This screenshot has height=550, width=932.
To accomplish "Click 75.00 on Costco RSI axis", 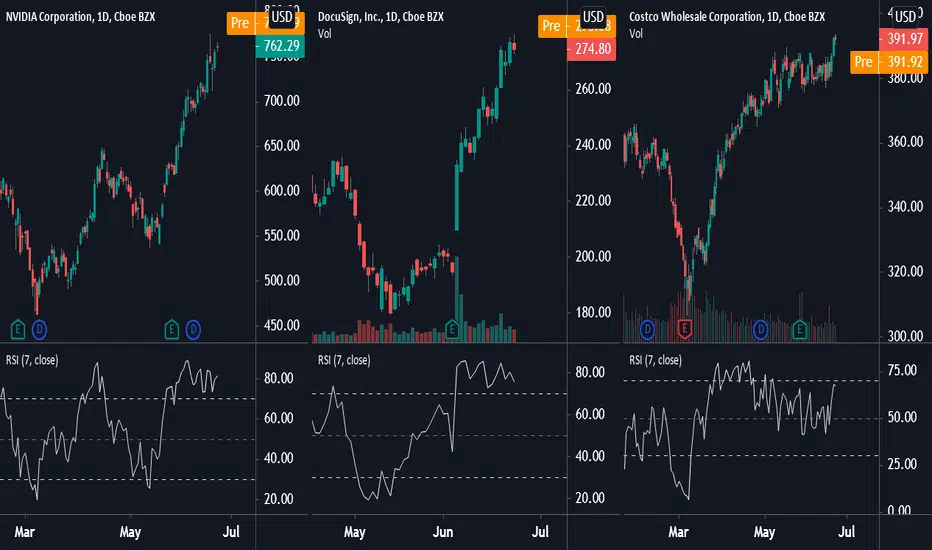I will pyautogui.click(x=902, y=370).
